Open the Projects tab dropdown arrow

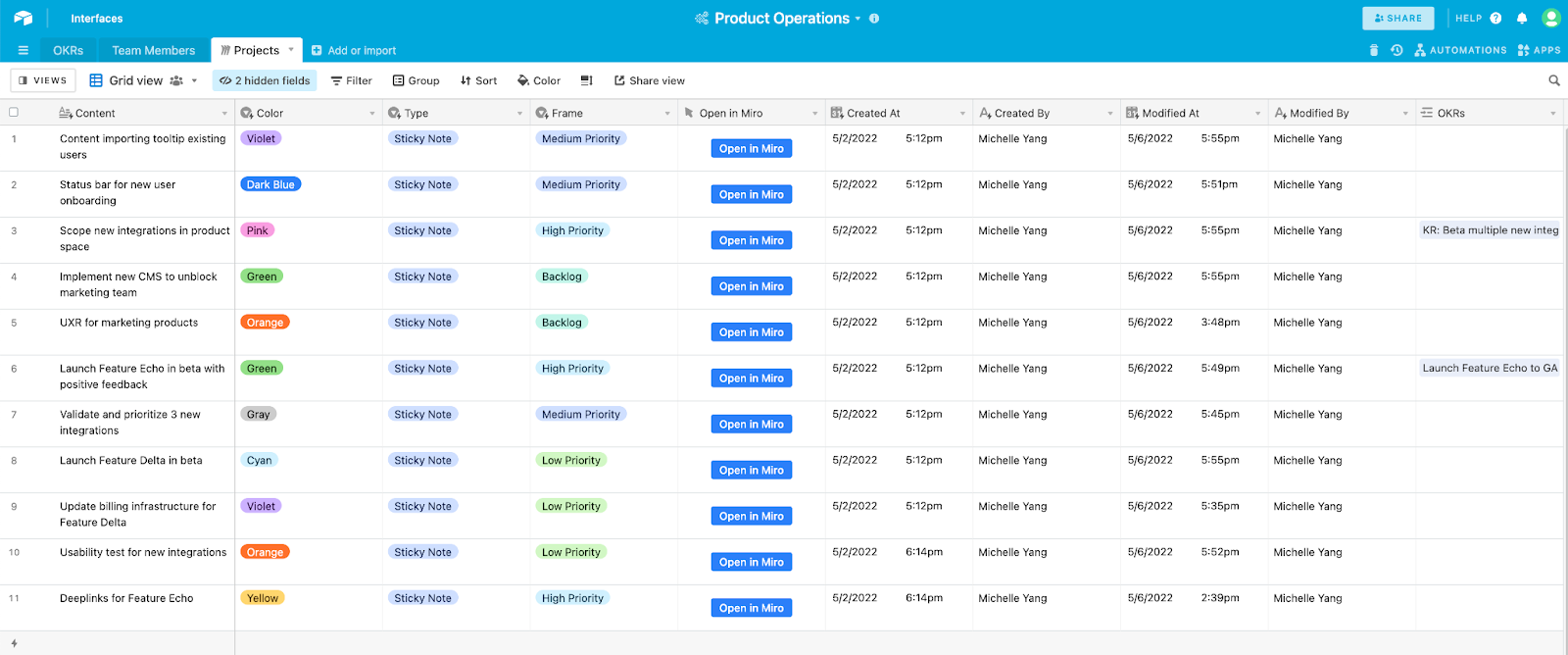pyautogui.click(x=291, y=49)
